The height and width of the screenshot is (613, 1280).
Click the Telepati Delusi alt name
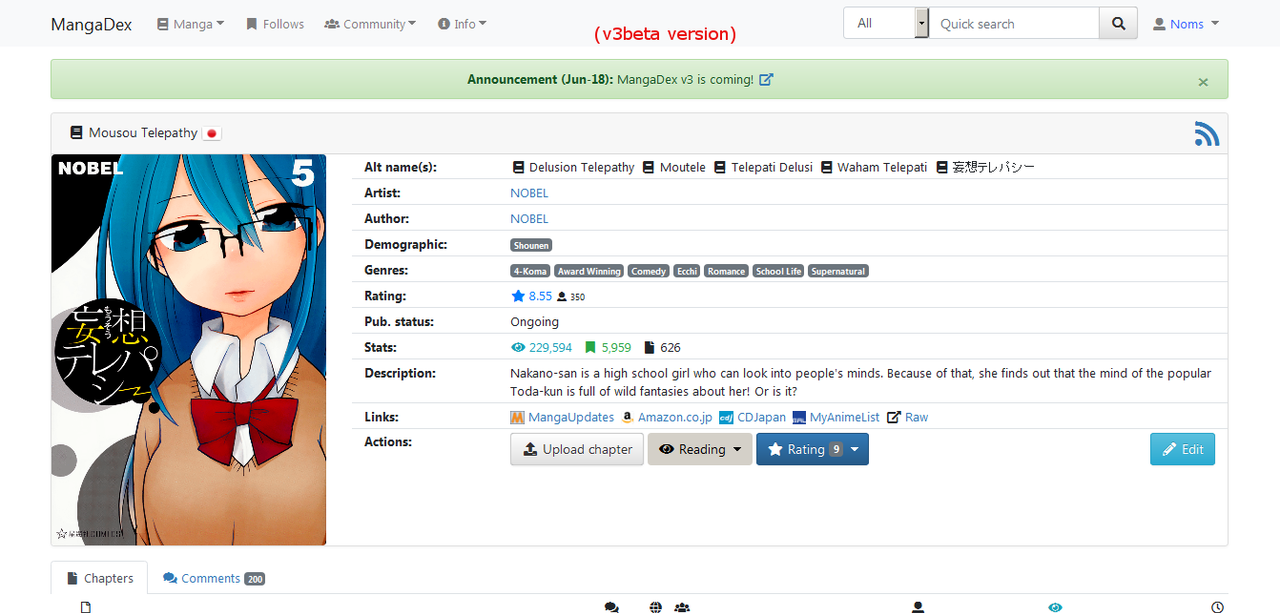[771, 167]
